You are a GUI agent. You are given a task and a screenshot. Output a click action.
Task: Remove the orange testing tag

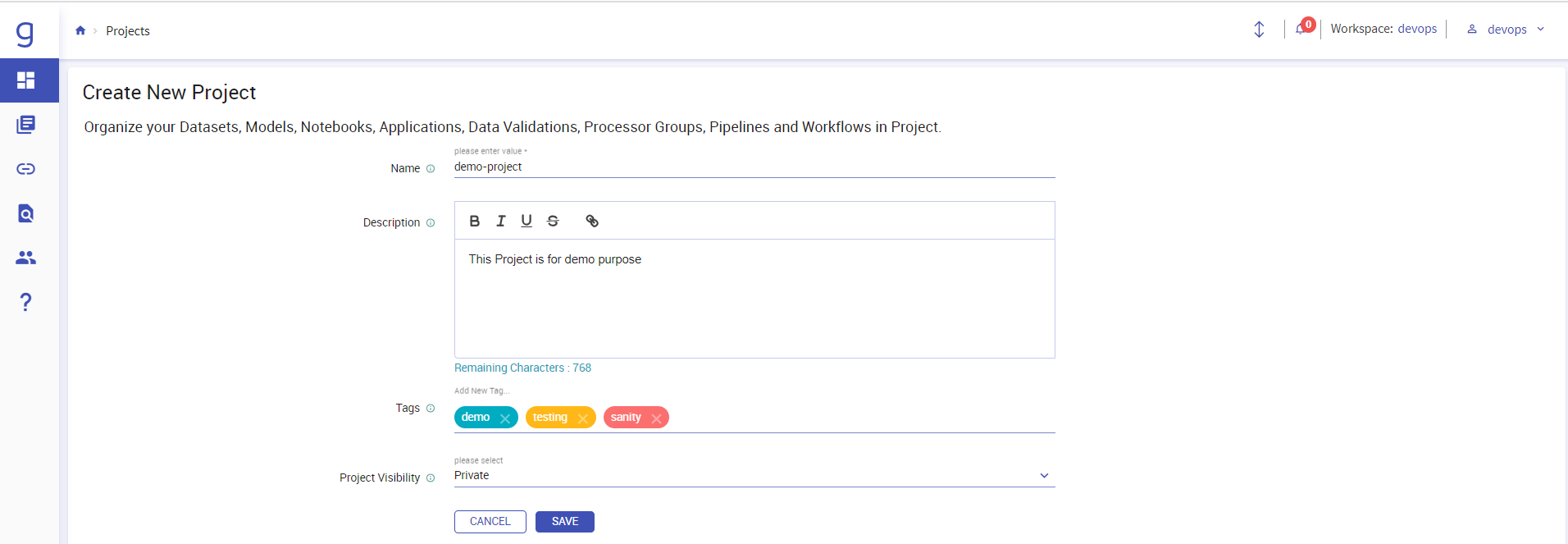click(583, 418)
